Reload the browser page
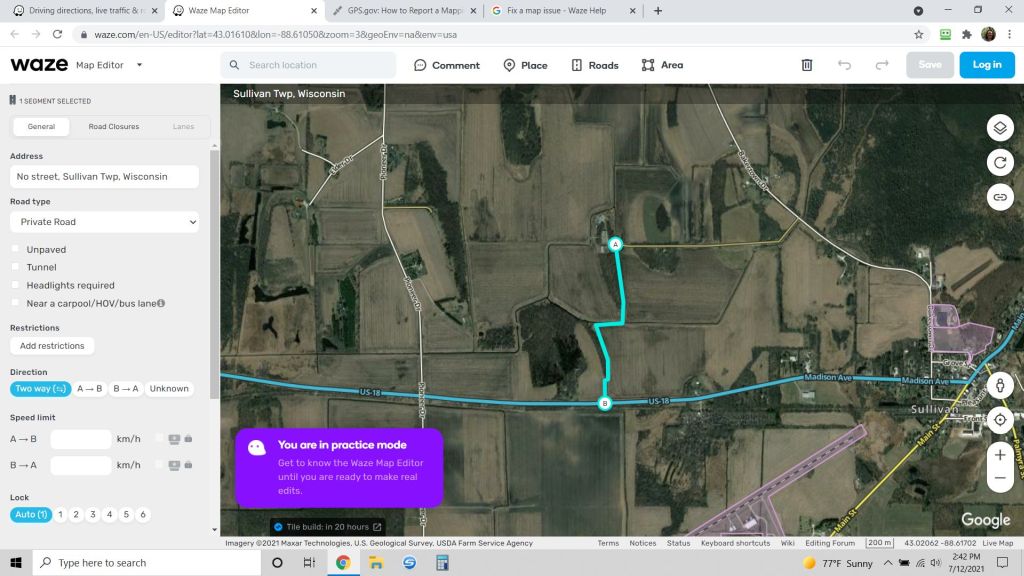 [57, 35]
